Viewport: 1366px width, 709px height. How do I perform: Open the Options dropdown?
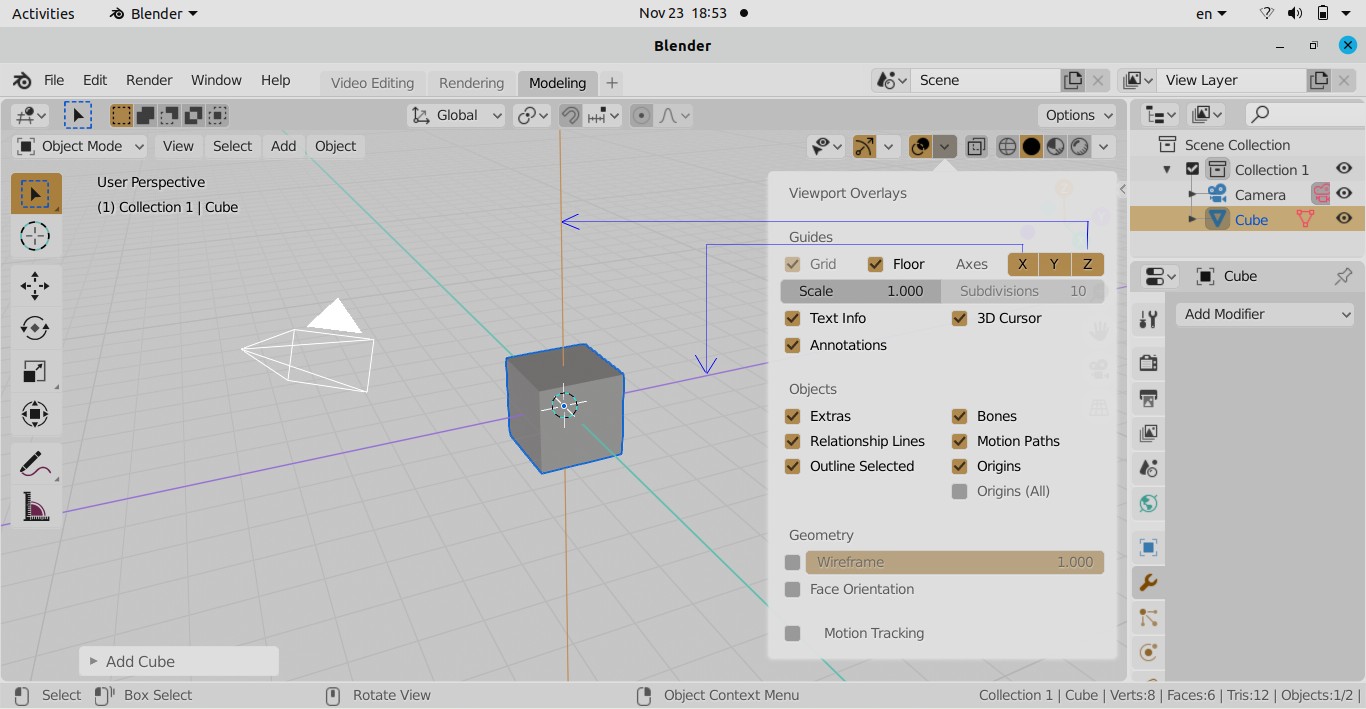tap(1078, 116)
